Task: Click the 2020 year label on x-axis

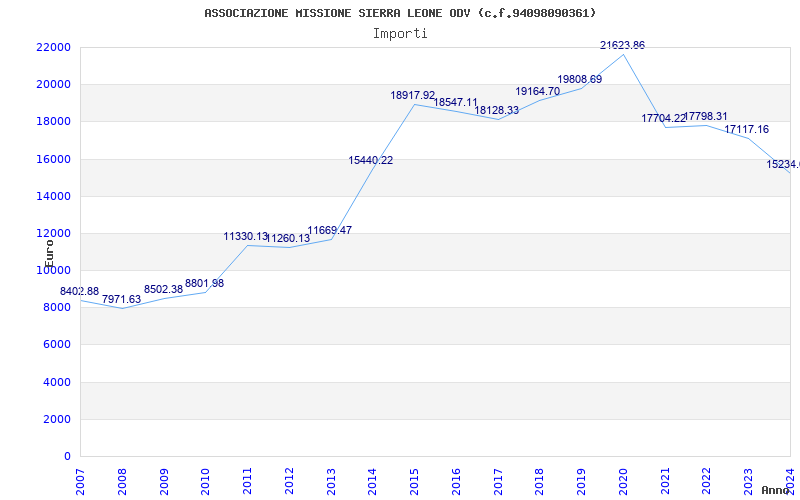Action: [623, 482]
